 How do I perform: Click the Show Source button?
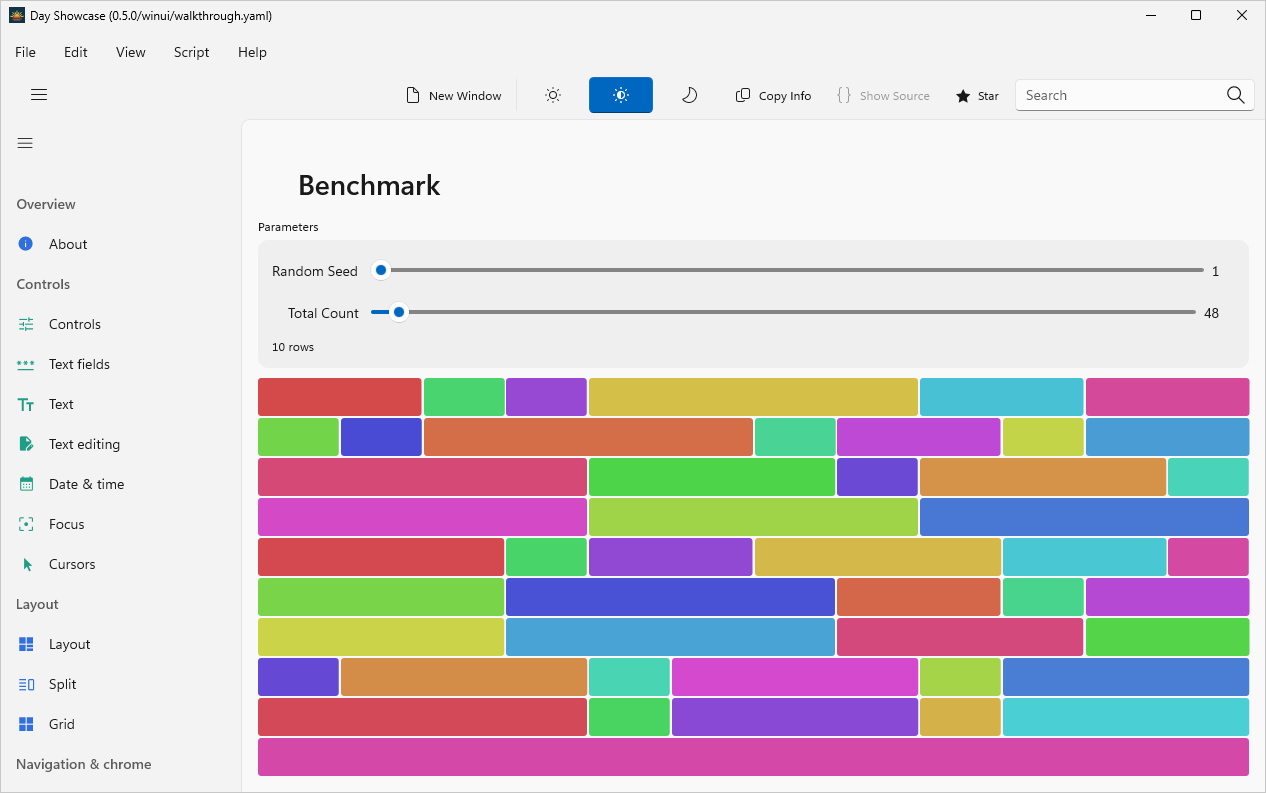(x=883, y=96)
